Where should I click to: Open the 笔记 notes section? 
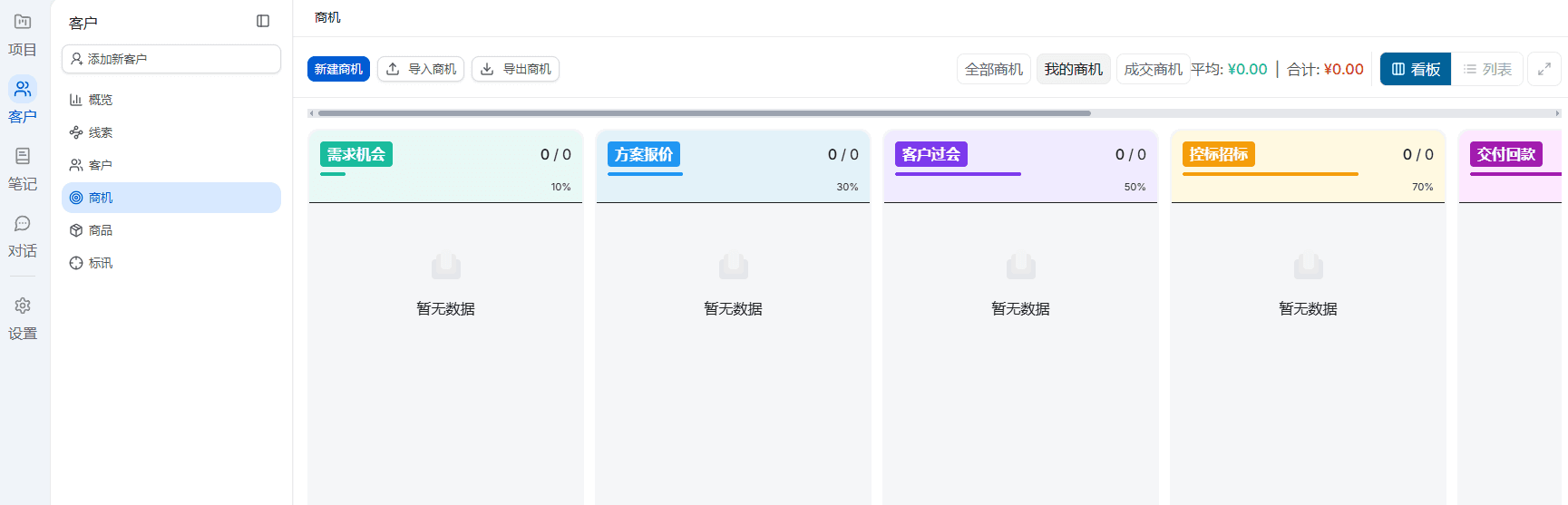[23, 169]
